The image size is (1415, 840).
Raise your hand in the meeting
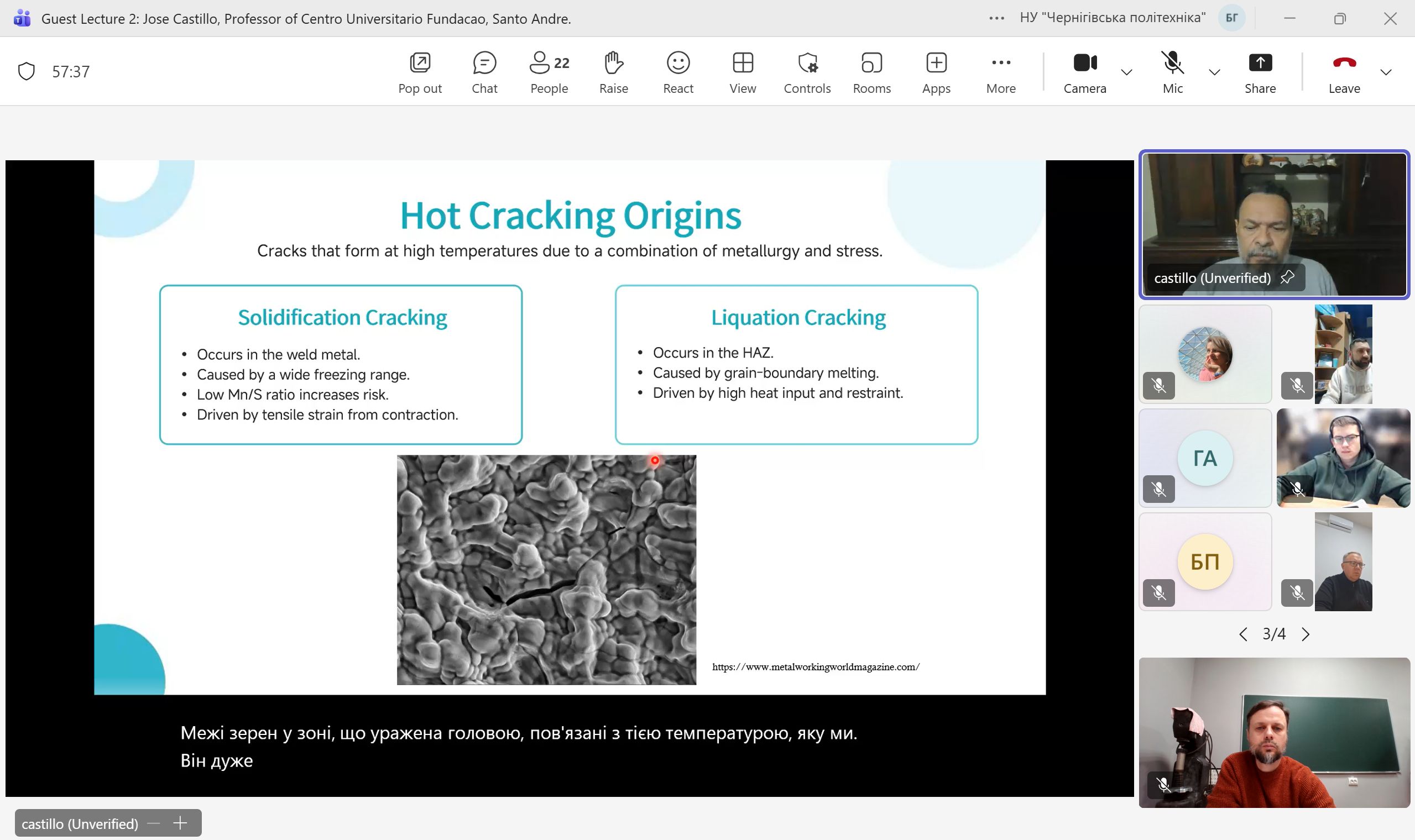[x=613, y=72]
